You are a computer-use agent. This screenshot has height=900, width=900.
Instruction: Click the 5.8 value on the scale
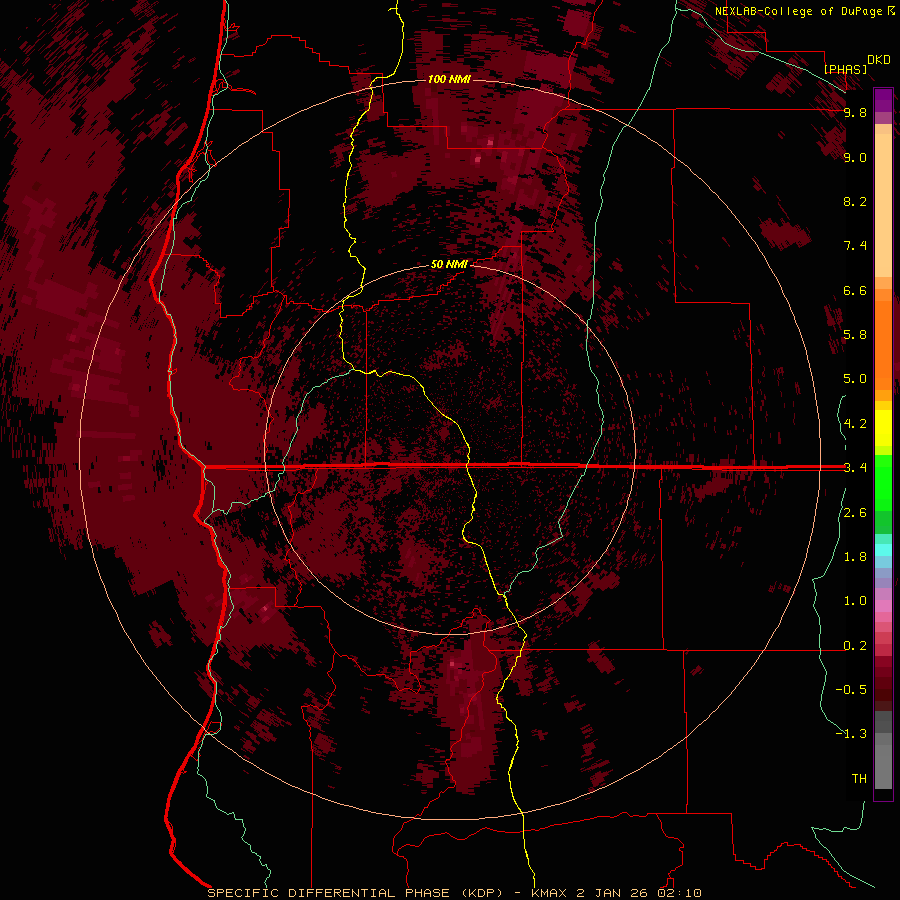pyautogui.click(x=855, y=335)
